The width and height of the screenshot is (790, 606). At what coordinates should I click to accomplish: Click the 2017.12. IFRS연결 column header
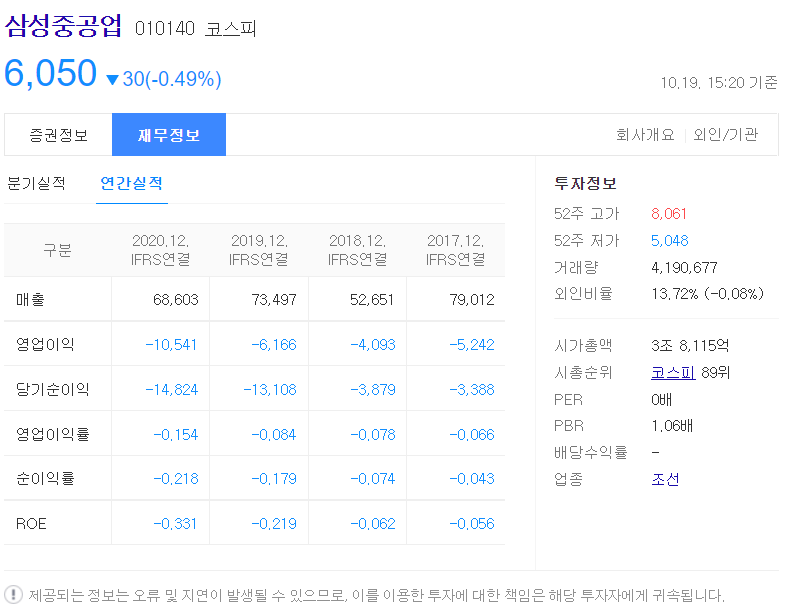pos(455,250)
